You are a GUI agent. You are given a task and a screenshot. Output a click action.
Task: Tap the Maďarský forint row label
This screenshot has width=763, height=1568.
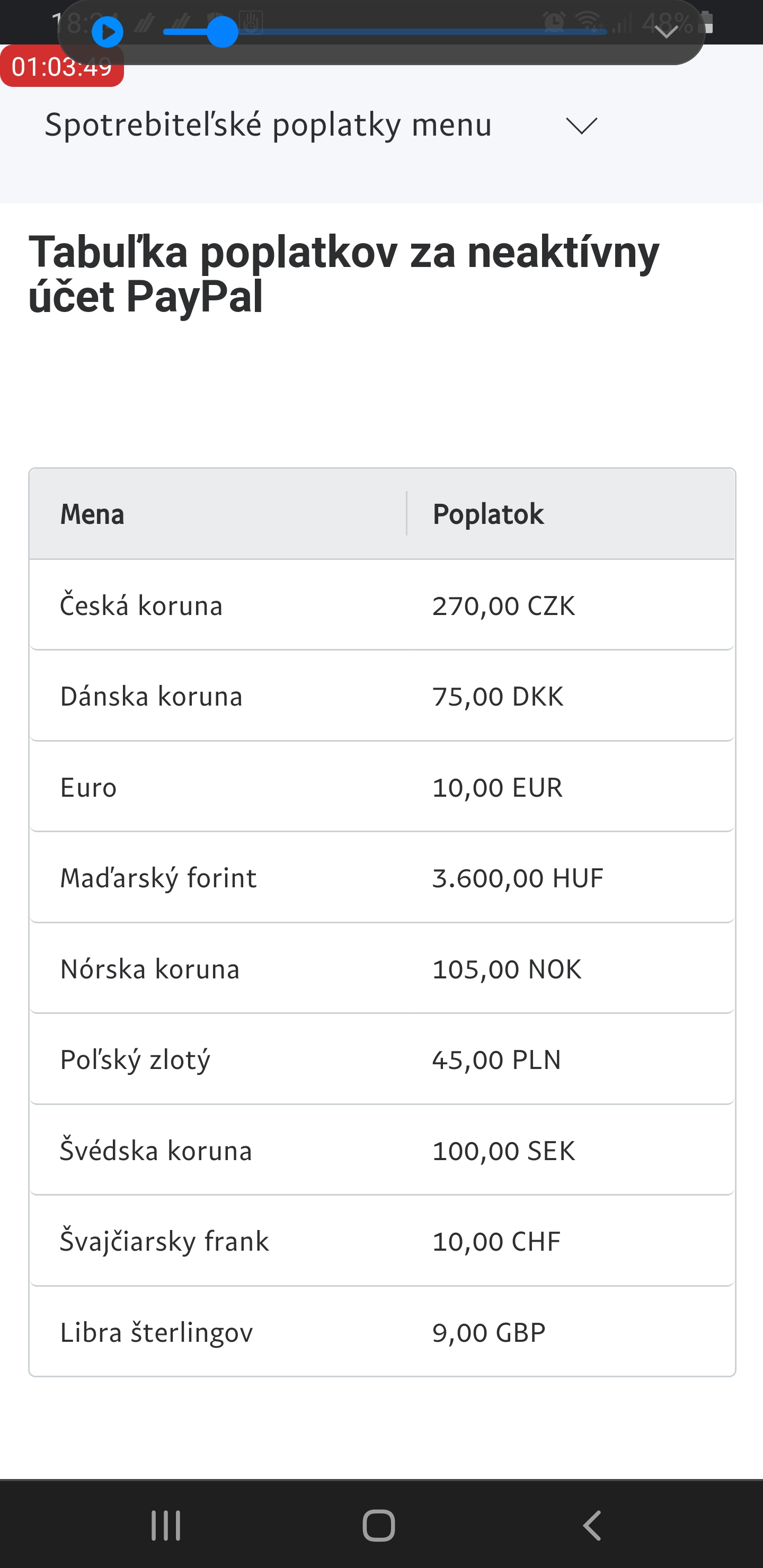pyautogui.click(x=158, y=878)
